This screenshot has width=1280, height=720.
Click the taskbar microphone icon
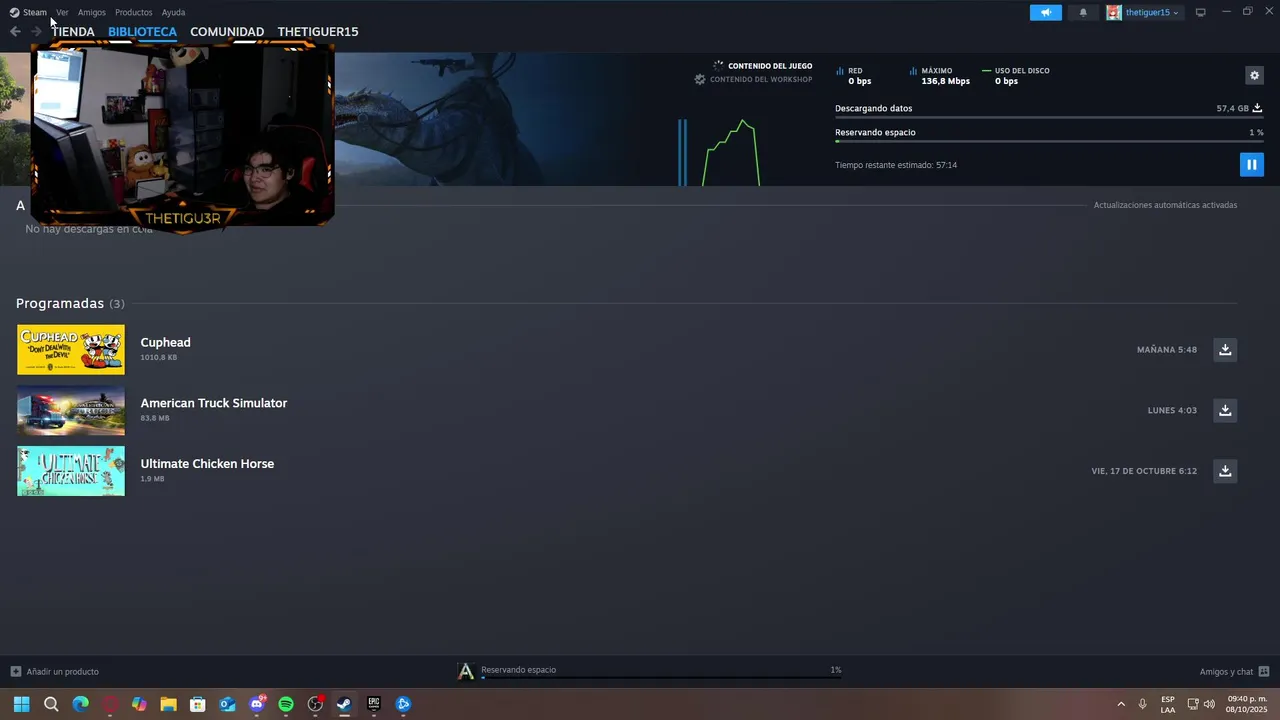1142,704
